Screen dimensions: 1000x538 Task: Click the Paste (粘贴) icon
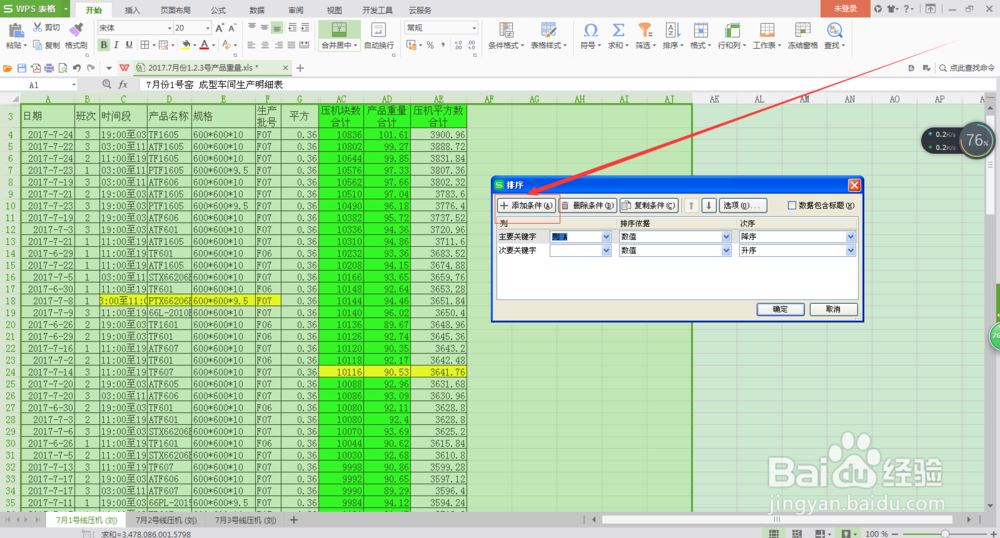15,30
